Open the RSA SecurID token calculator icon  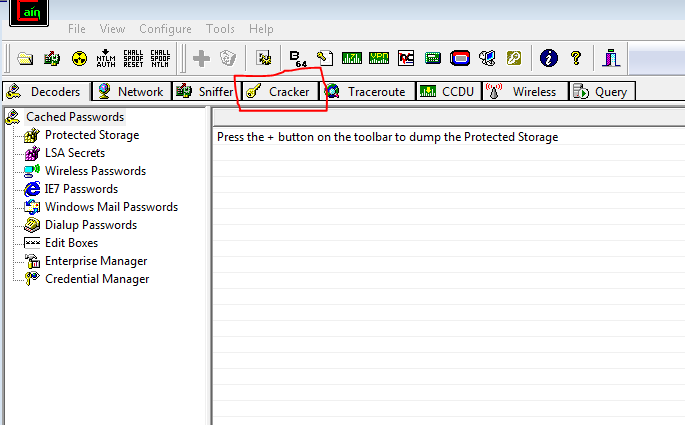[460, 58]
